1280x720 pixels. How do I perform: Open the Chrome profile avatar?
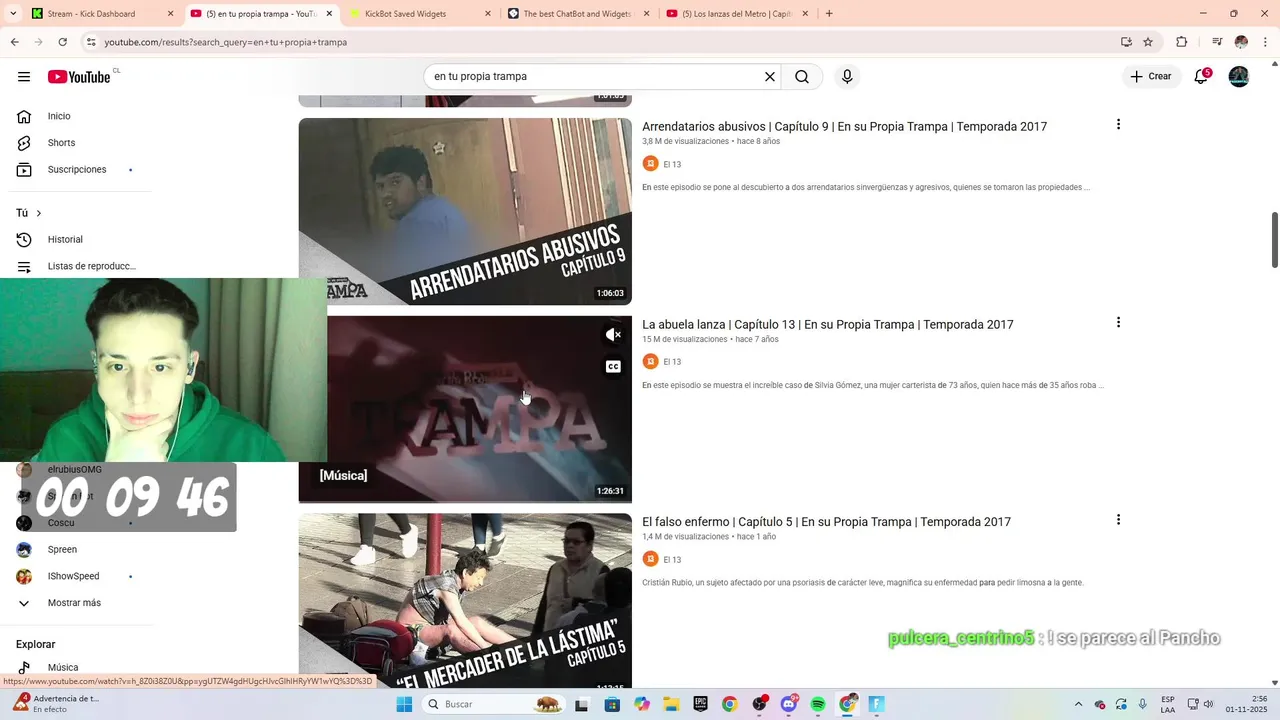click(x=1241, y=42)
